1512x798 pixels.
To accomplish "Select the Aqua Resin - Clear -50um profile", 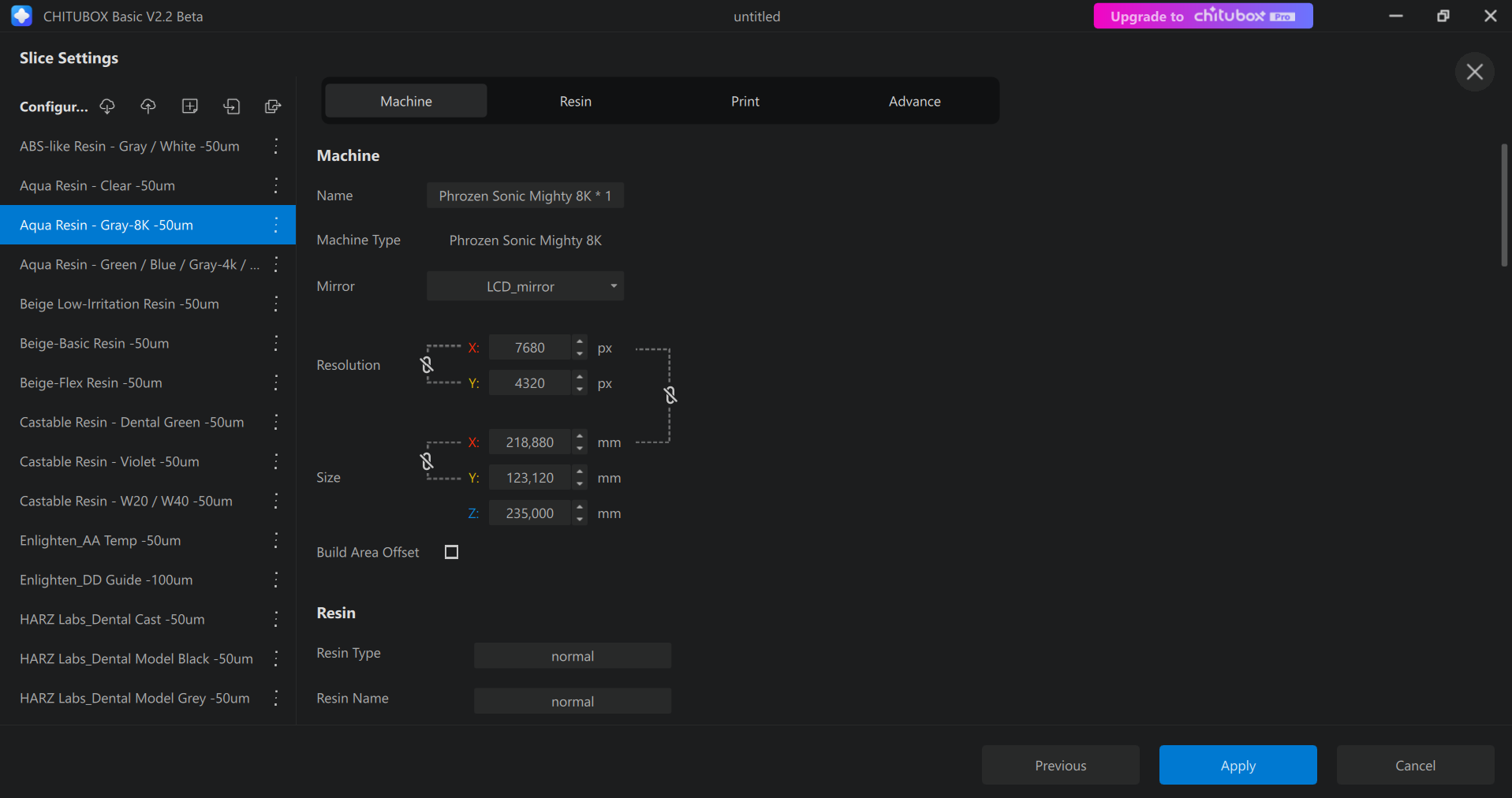I will (x=147, y=185).
